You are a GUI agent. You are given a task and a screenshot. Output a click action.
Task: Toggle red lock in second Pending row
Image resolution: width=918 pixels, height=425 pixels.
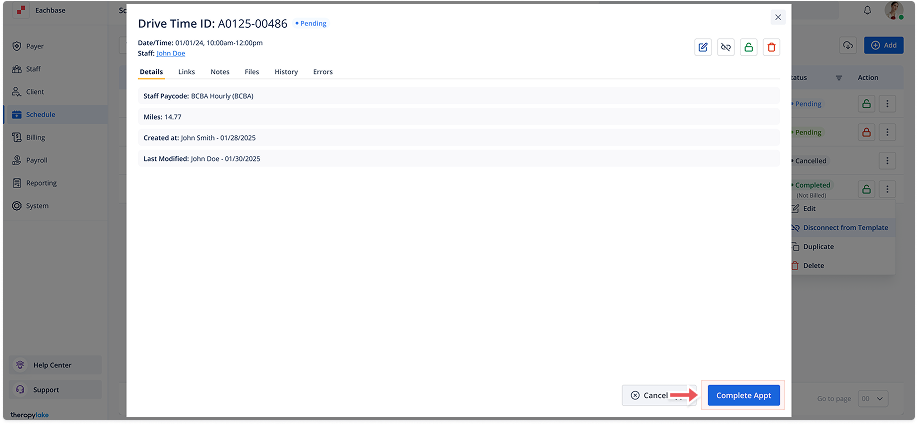coord(866,132)
